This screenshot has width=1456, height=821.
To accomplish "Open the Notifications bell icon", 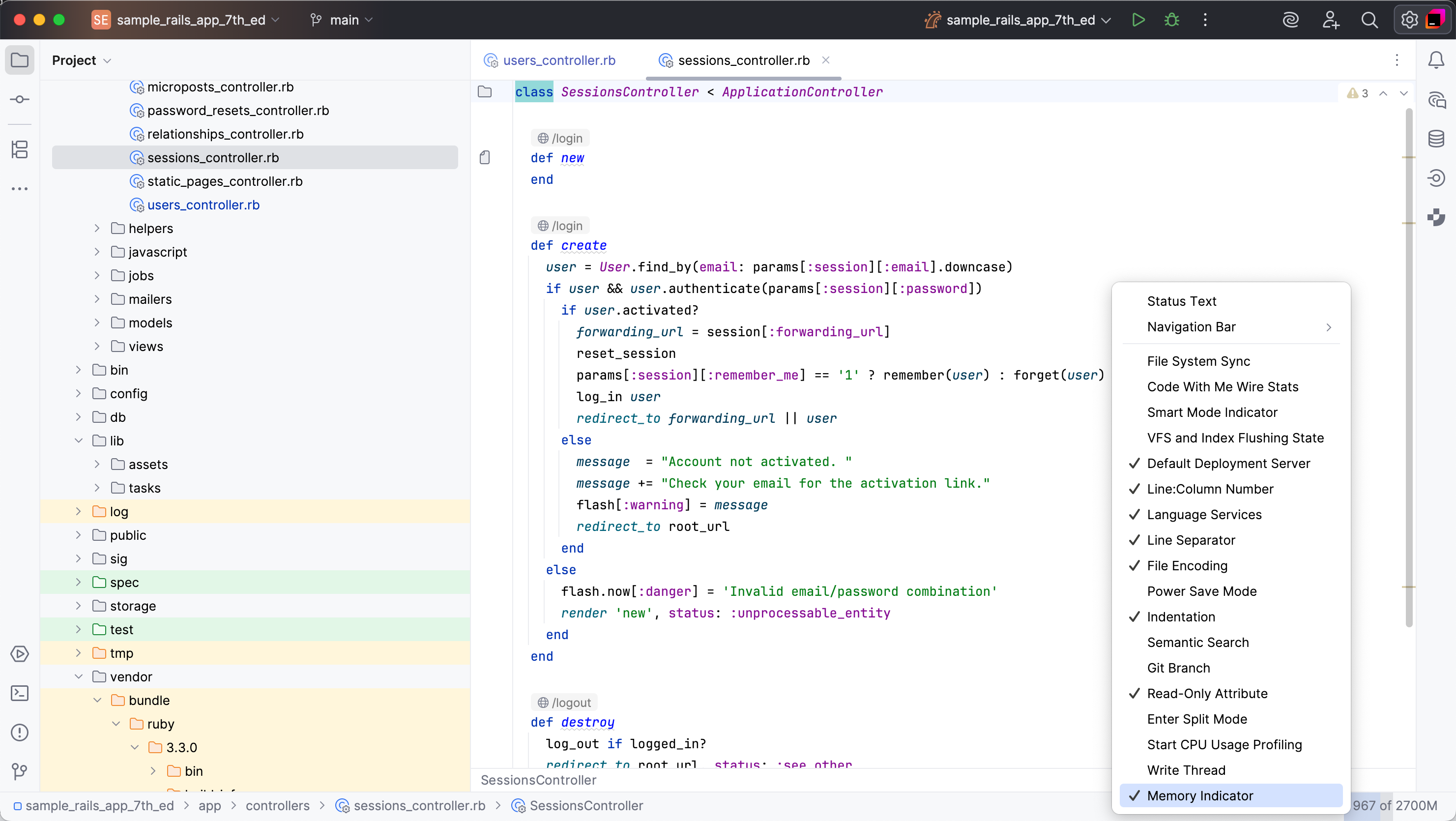I will click(1436, 60).
